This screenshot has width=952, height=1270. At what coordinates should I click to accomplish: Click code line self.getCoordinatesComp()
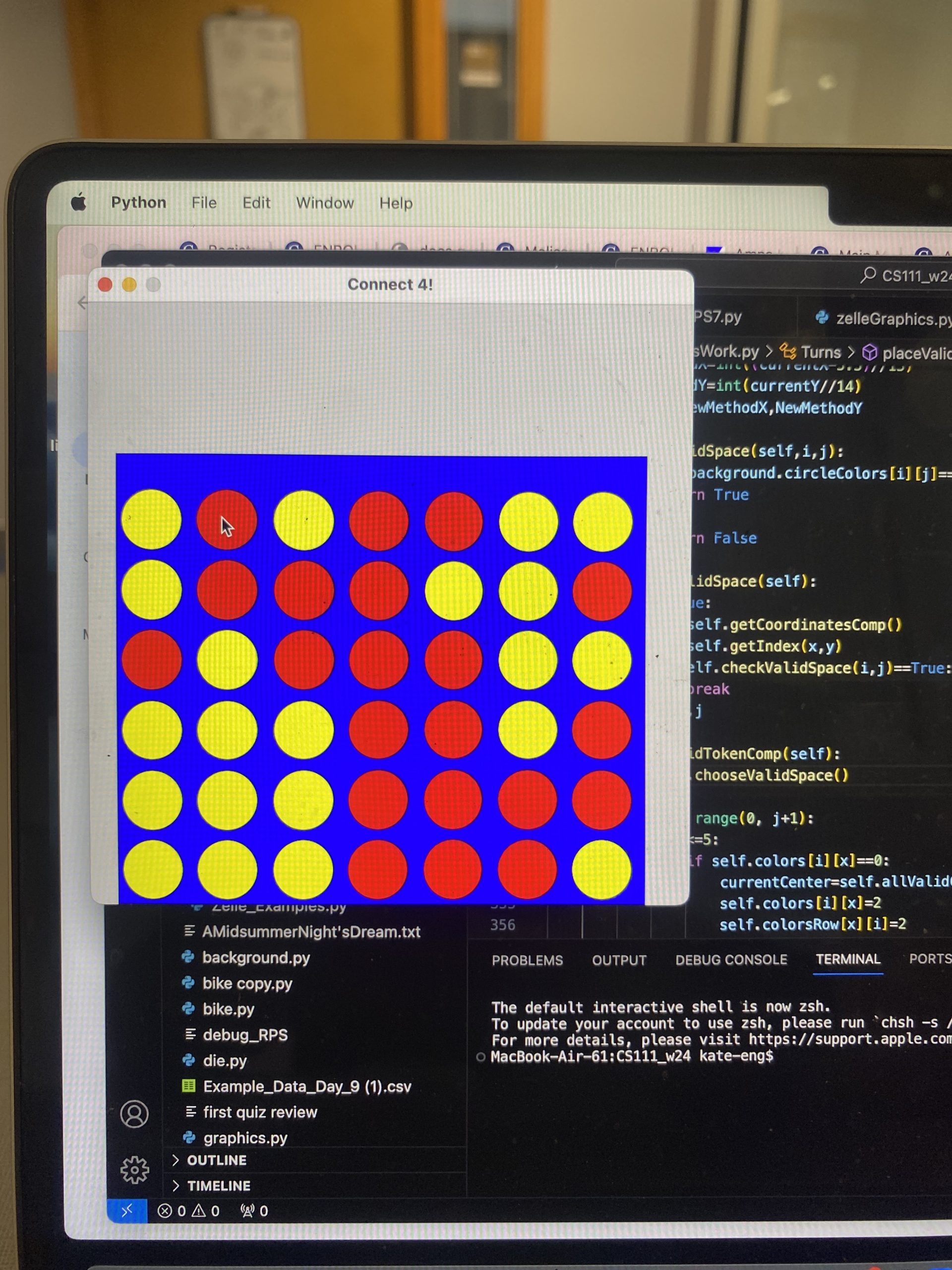(796, 625)
